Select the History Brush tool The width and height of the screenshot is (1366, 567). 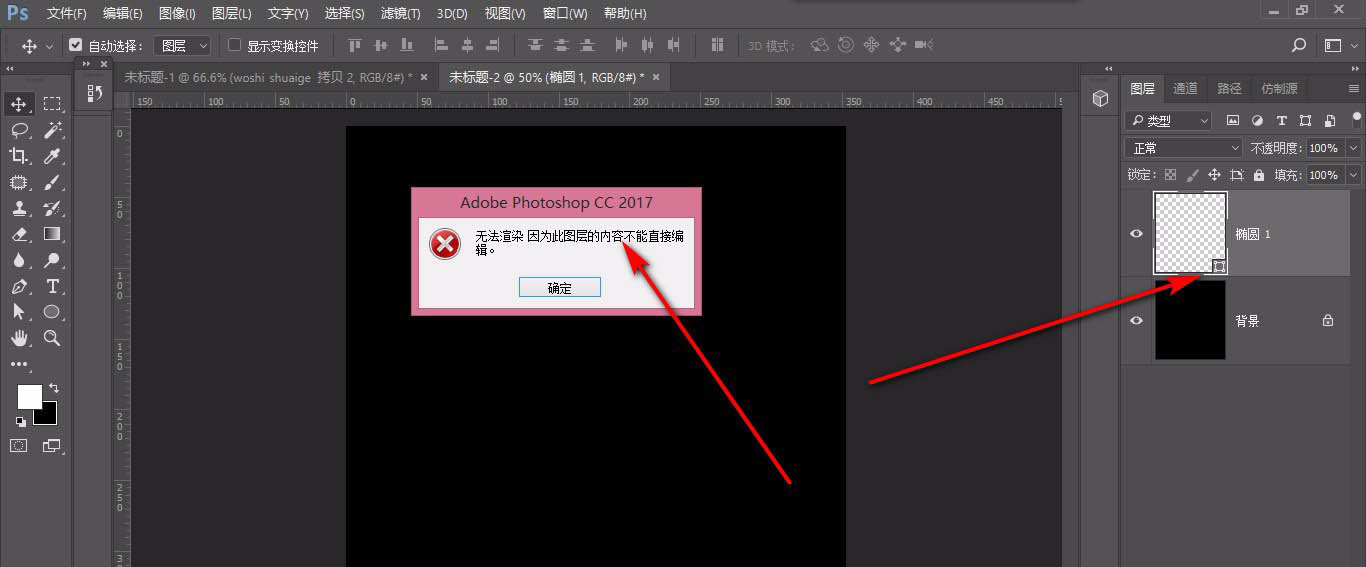pos(52,208)
